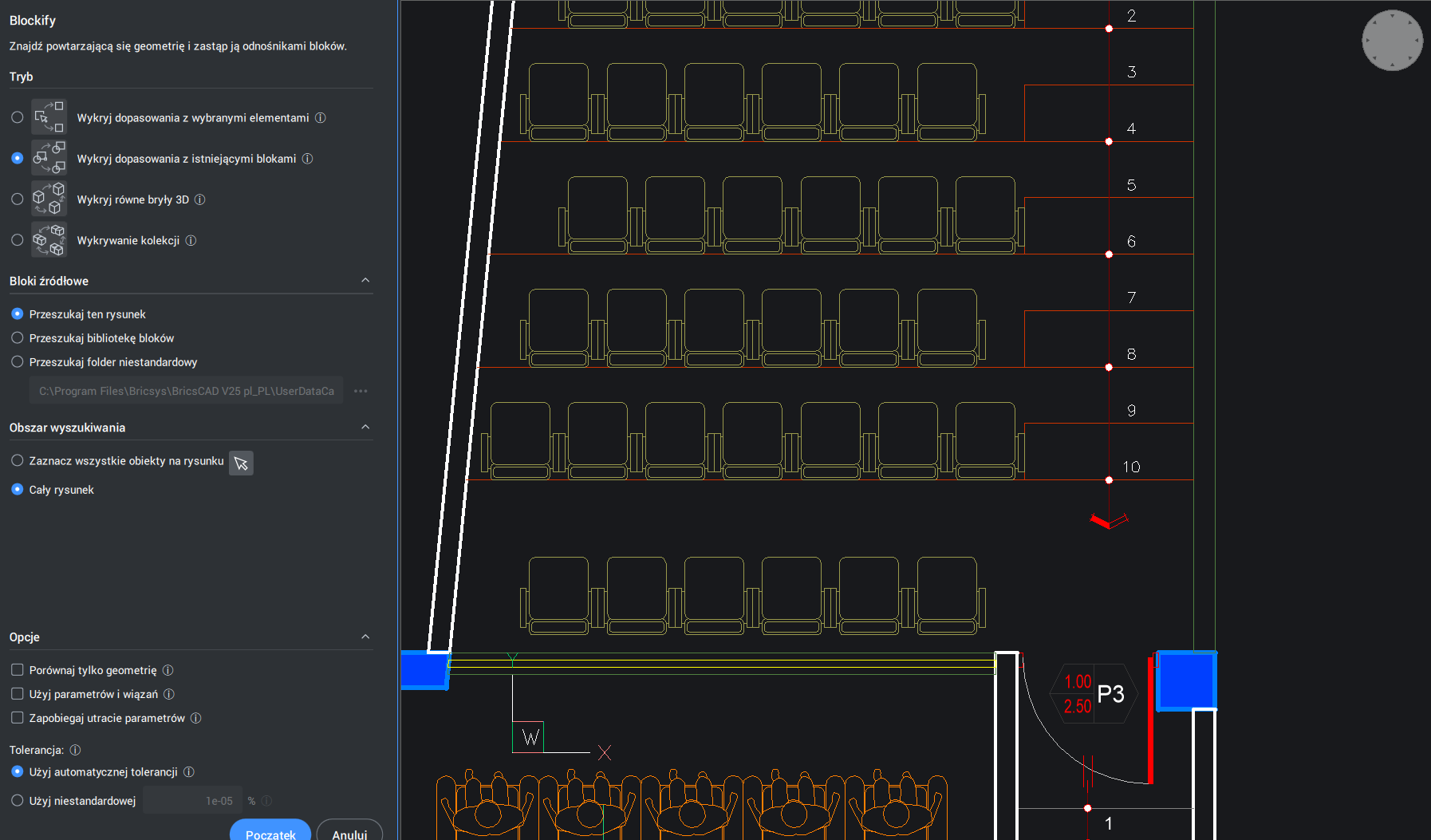Click the view navigation compass widget

pyautogui.click(x=1392, y=40)
